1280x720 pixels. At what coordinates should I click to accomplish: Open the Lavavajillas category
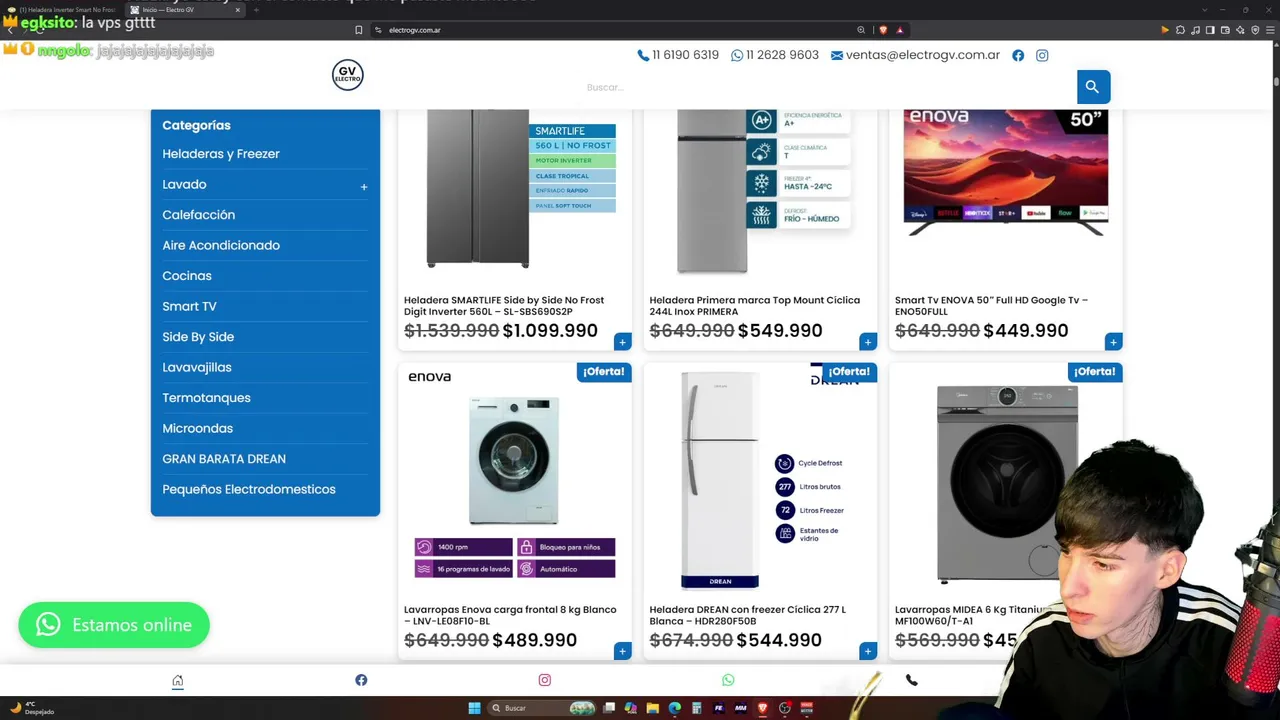pos(197,367)
